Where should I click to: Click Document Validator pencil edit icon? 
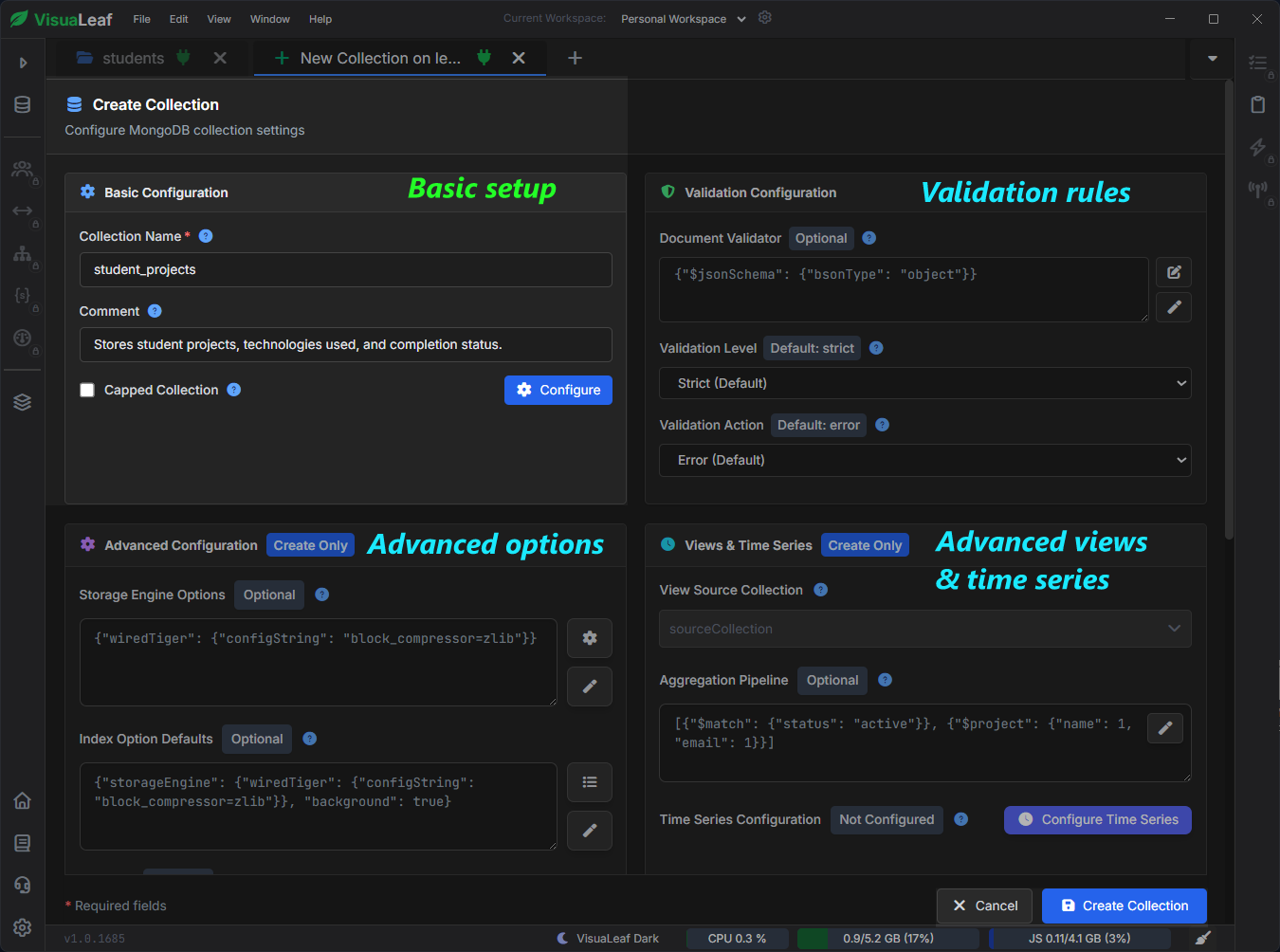1174,307
